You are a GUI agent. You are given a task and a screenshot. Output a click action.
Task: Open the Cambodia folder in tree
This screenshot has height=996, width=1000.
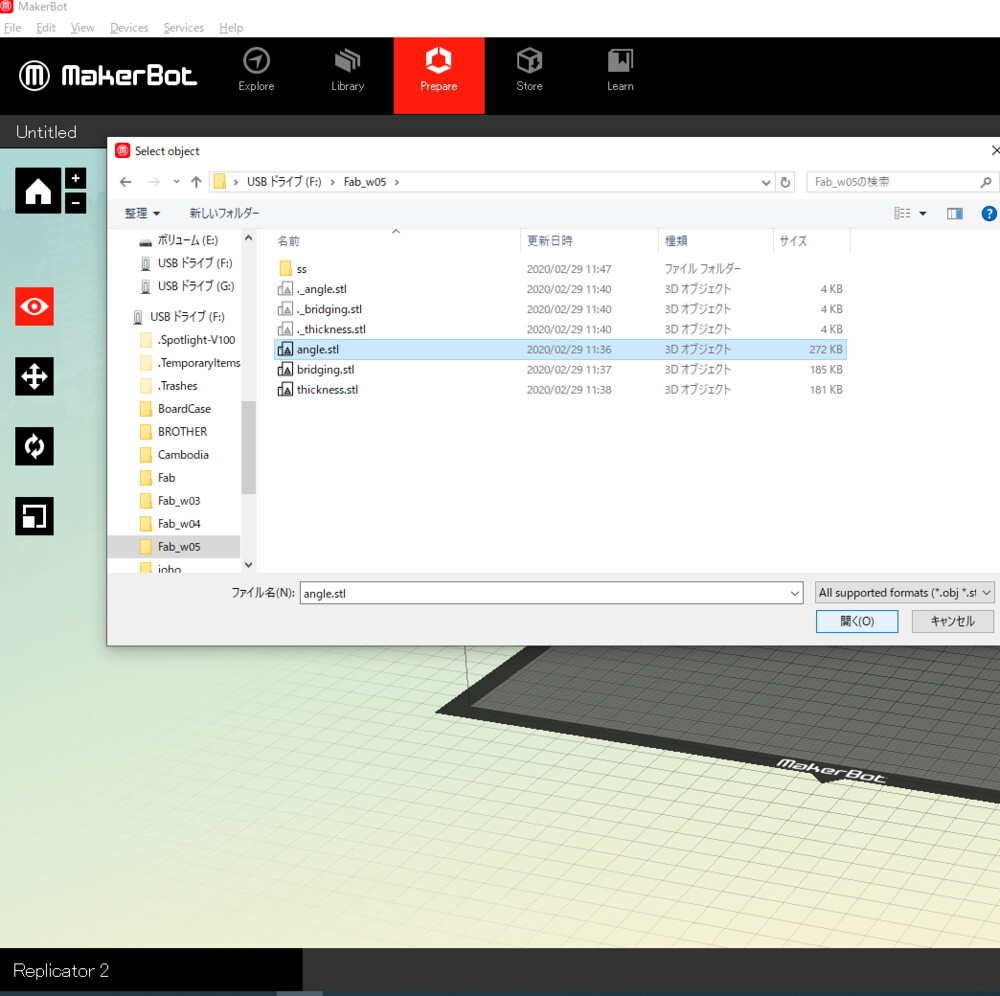(x=174, y=455)
